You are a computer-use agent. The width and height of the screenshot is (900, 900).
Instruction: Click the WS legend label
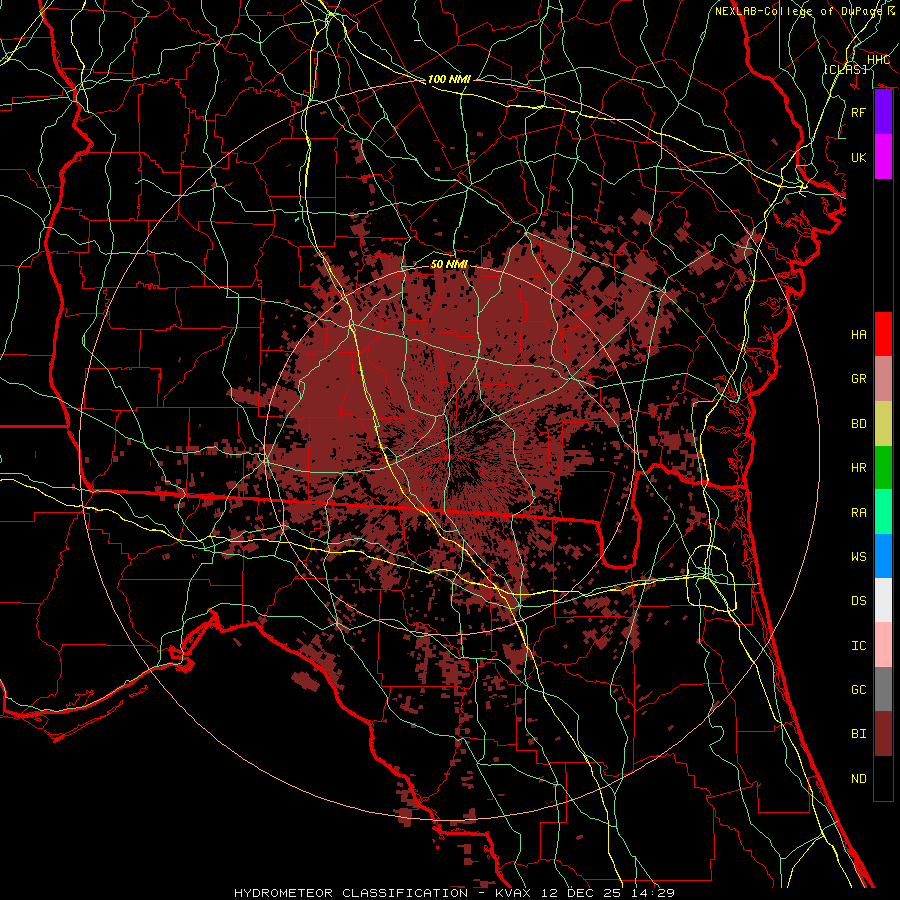859,557
